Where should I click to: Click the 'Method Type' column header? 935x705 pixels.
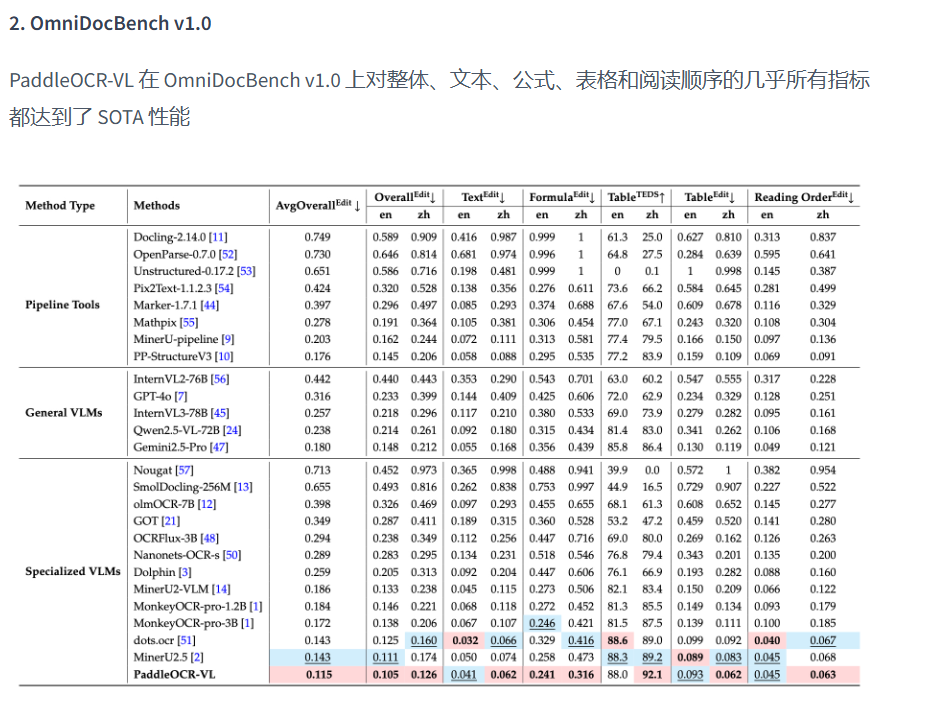(60, 205)
